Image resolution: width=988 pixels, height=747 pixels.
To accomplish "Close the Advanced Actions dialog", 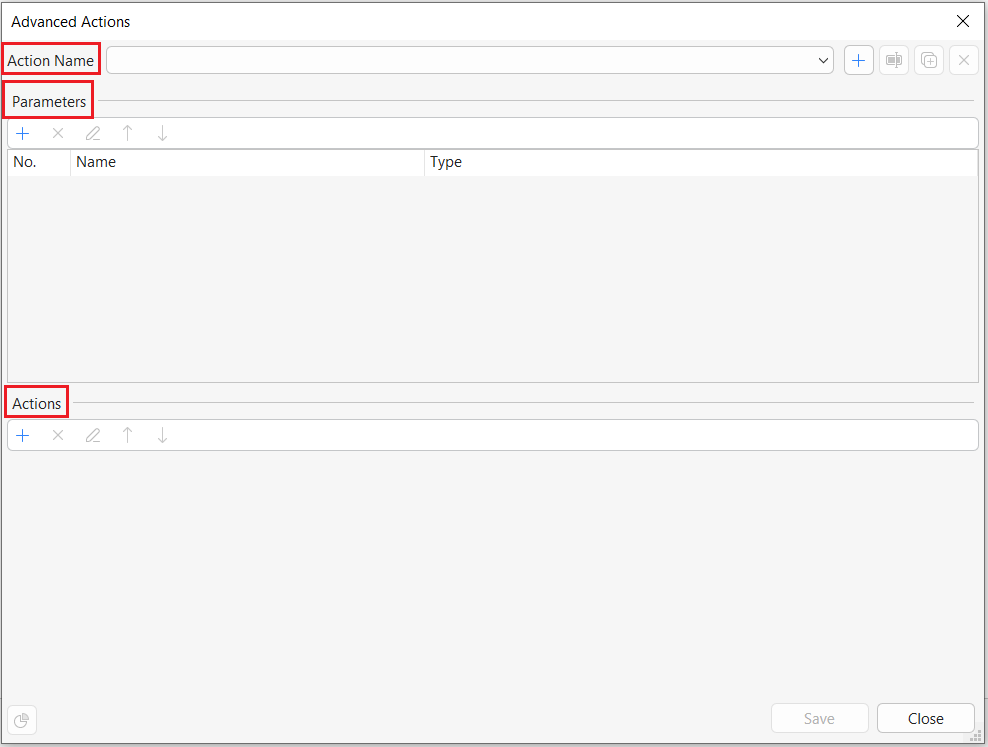I will click(925, 718).
